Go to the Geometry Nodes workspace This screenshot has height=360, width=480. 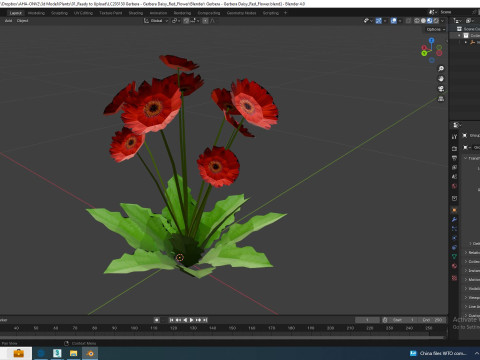pyautogui.click(x=241, y=13)
